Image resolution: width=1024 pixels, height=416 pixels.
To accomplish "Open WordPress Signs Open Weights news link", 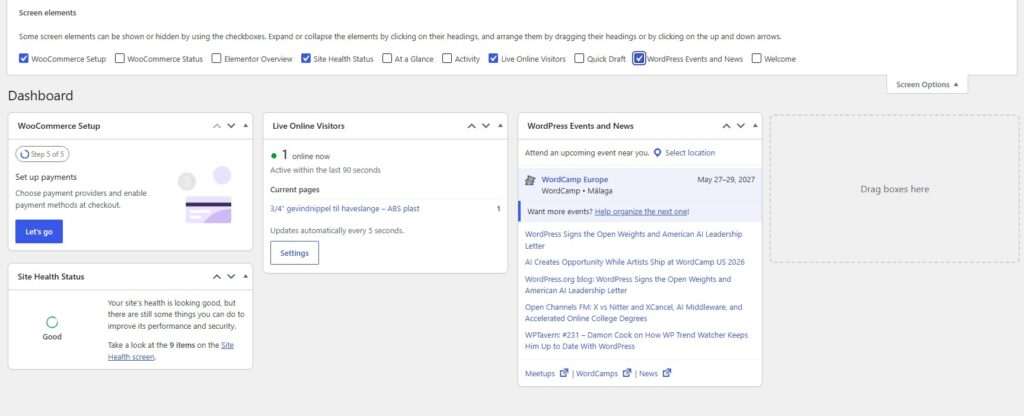I will coord(633,240).
